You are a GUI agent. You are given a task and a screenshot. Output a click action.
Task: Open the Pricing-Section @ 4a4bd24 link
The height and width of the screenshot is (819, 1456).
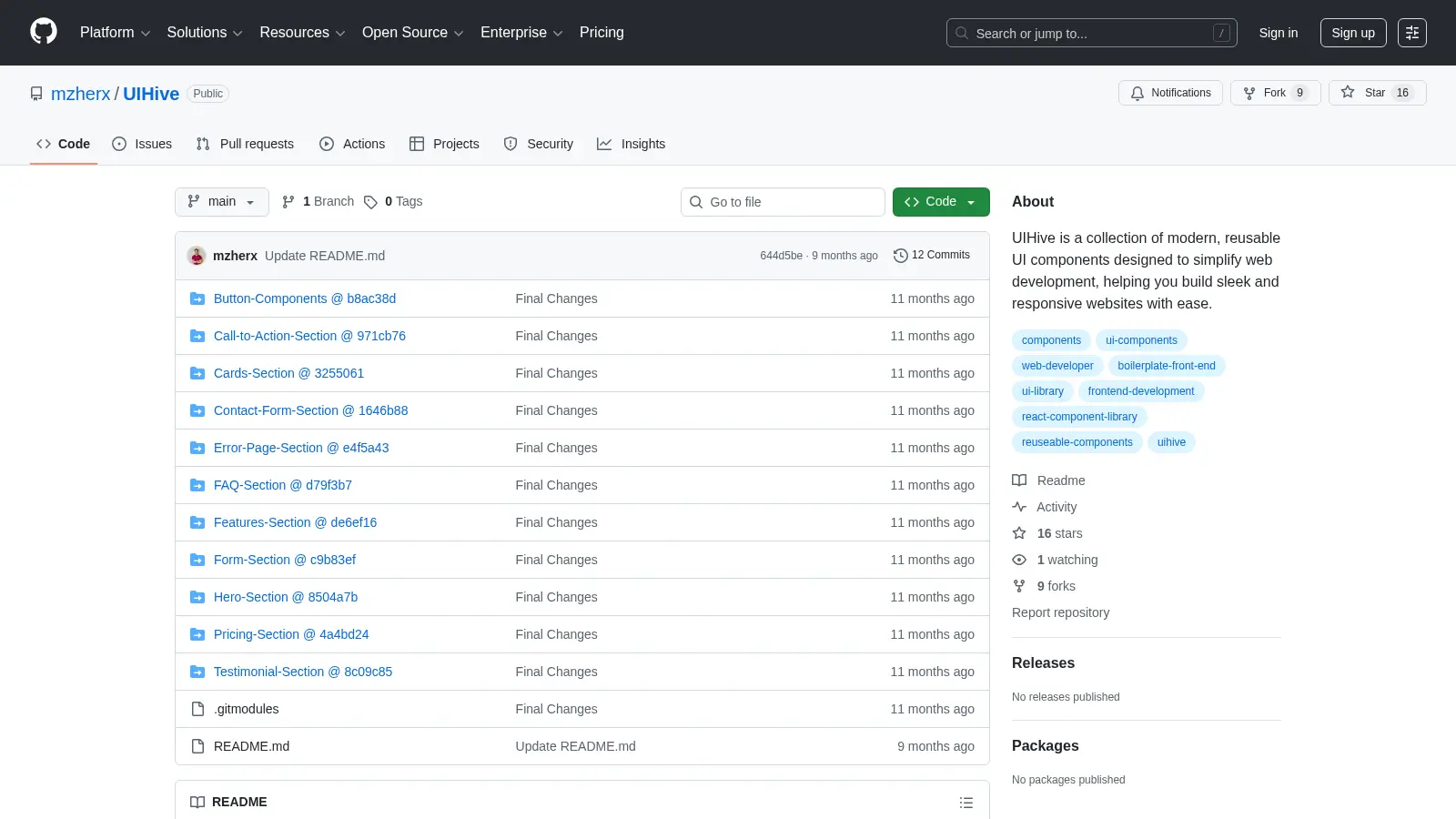pyautogui.click(x=291, y=634)
